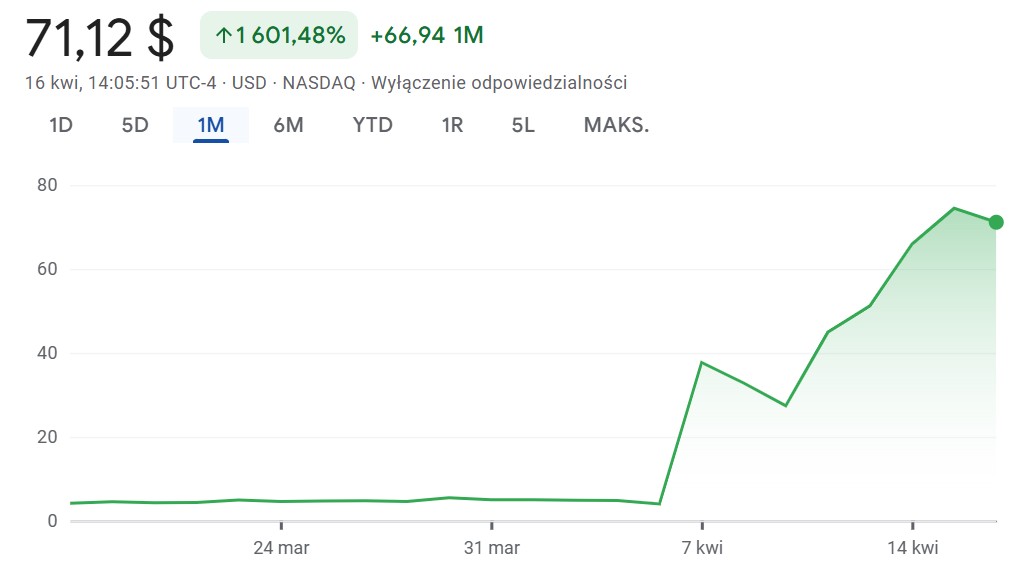
Task: Switch chart to 1R range
Action: click(452, 126)
